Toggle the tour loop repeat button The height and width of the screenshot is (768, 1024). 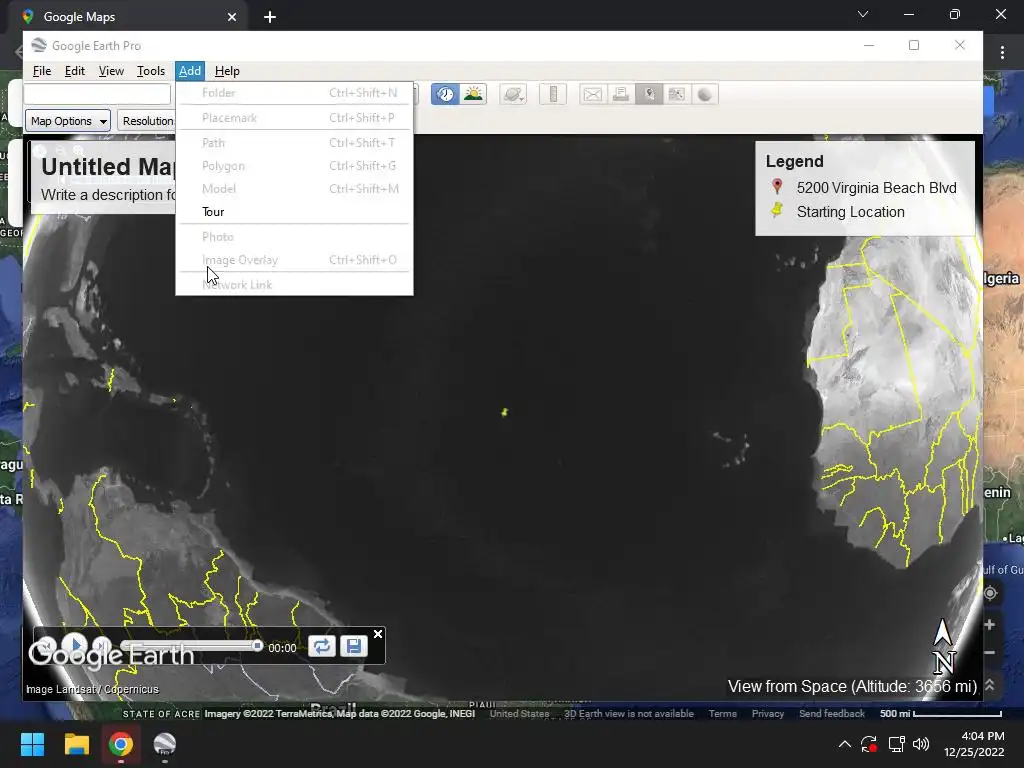pyautogui.click(x=321, y=647)
